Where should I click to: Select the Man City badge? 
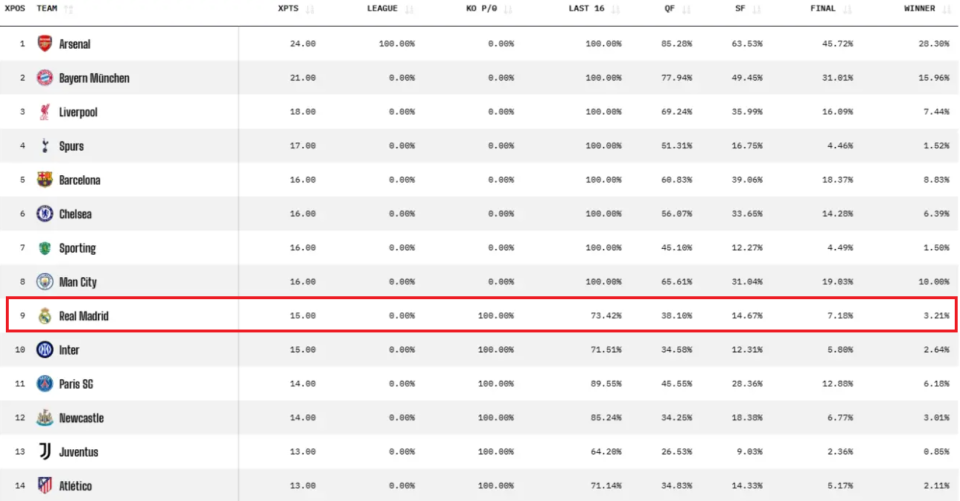44,282
